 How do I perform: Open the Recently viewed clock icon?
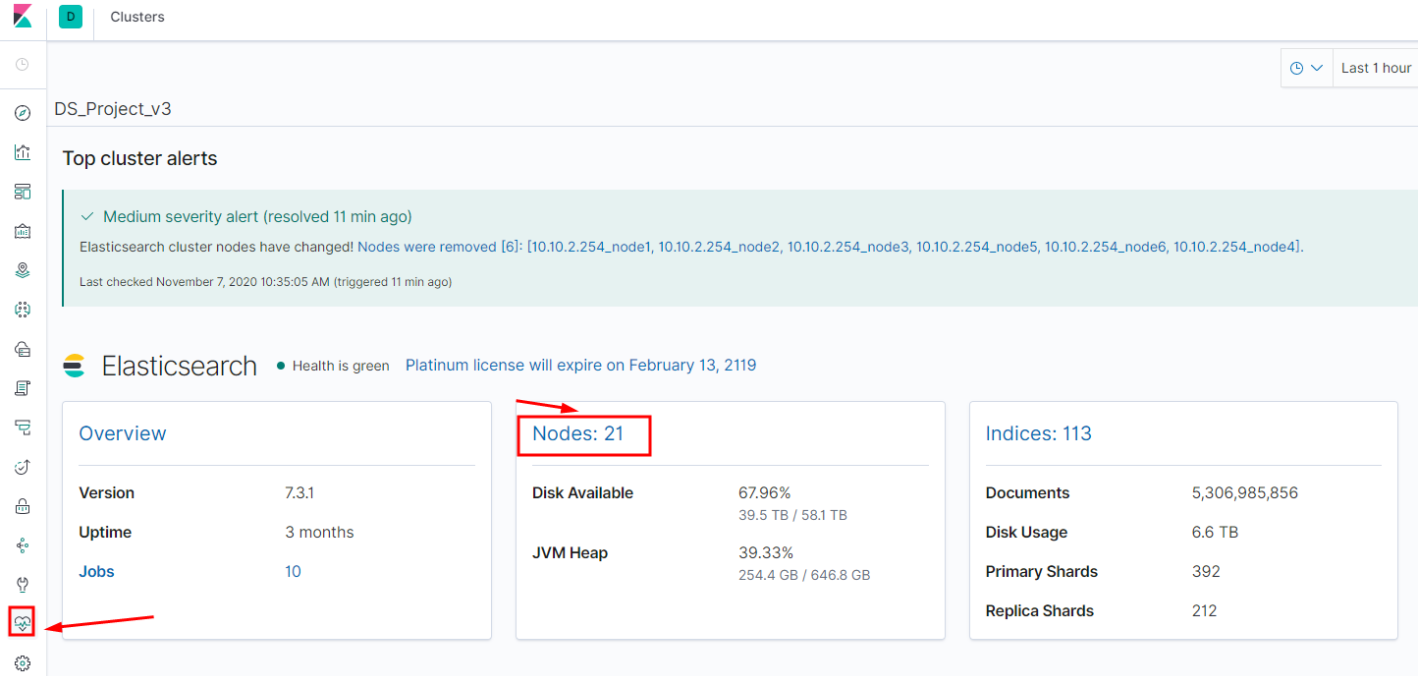(22, 65)
